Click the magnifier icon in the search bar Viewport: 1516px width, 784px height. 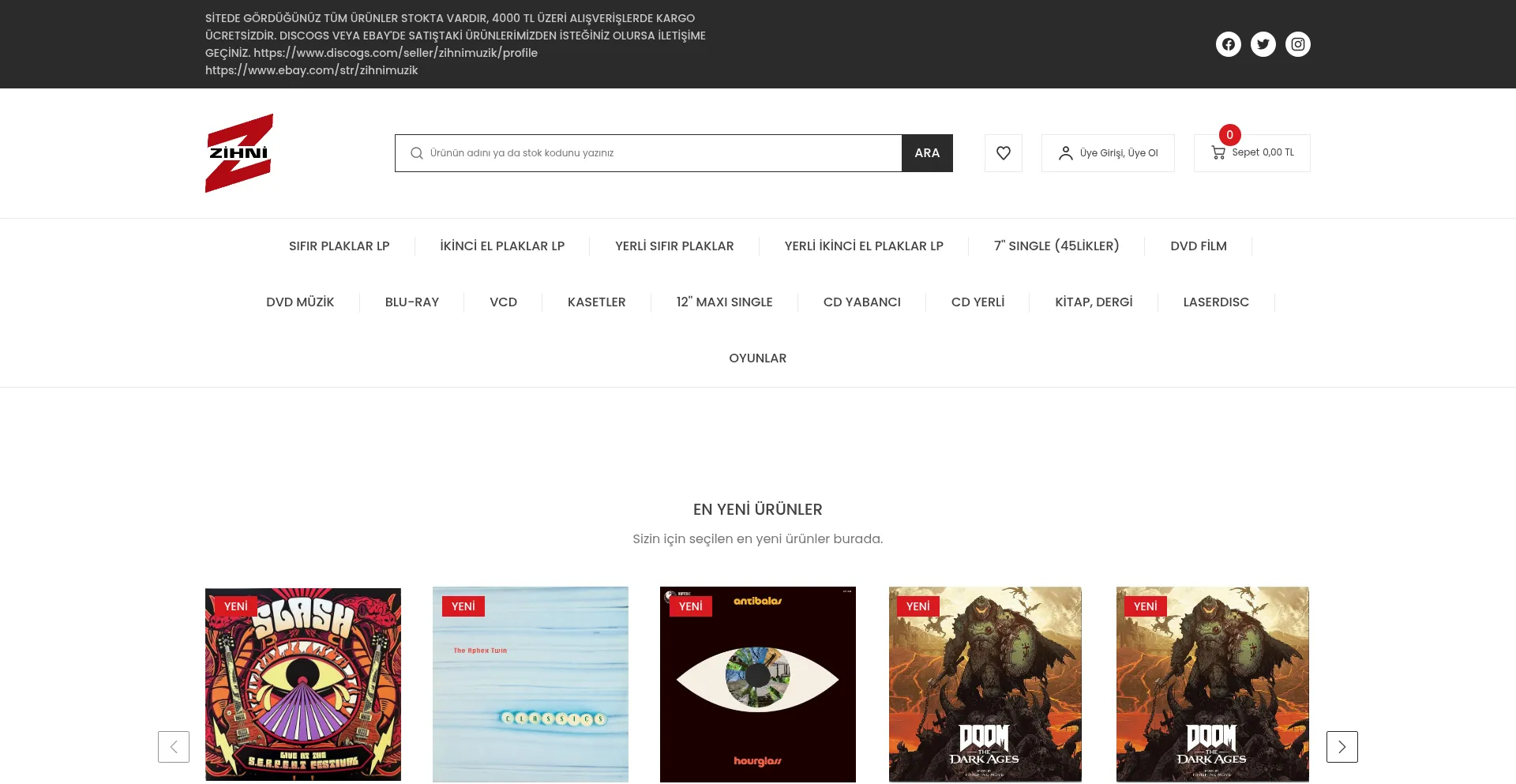click(416, 152)
